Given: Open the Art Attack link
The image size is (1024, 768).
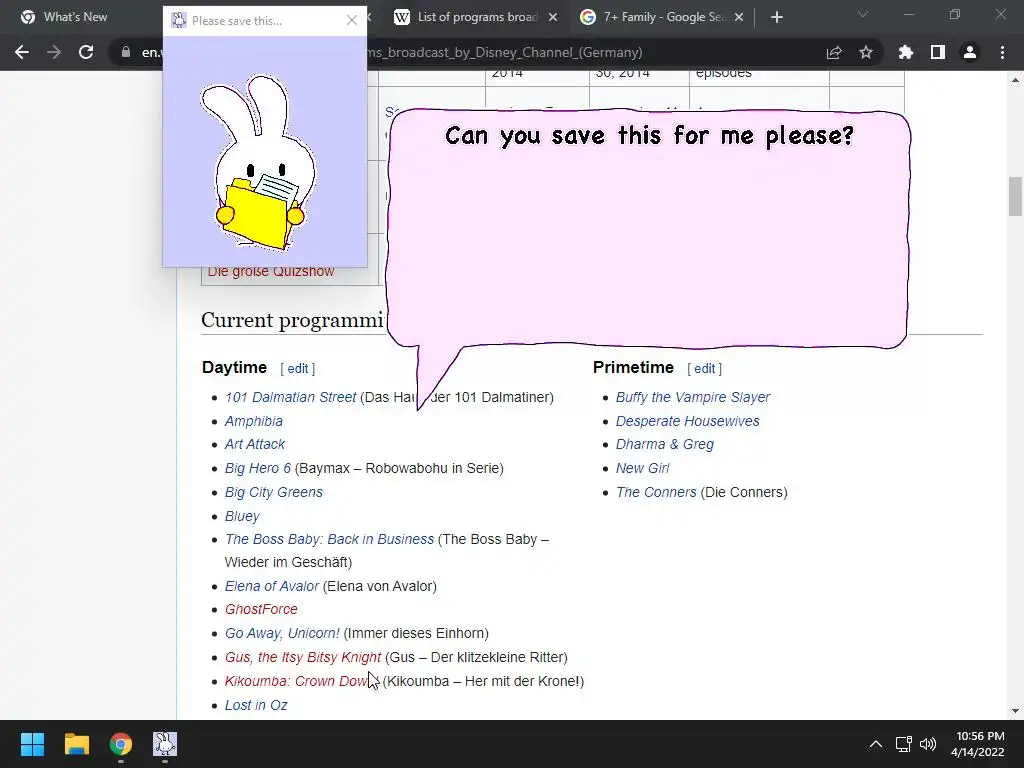Looking at the screenshot, I should (x=255, y=444).
